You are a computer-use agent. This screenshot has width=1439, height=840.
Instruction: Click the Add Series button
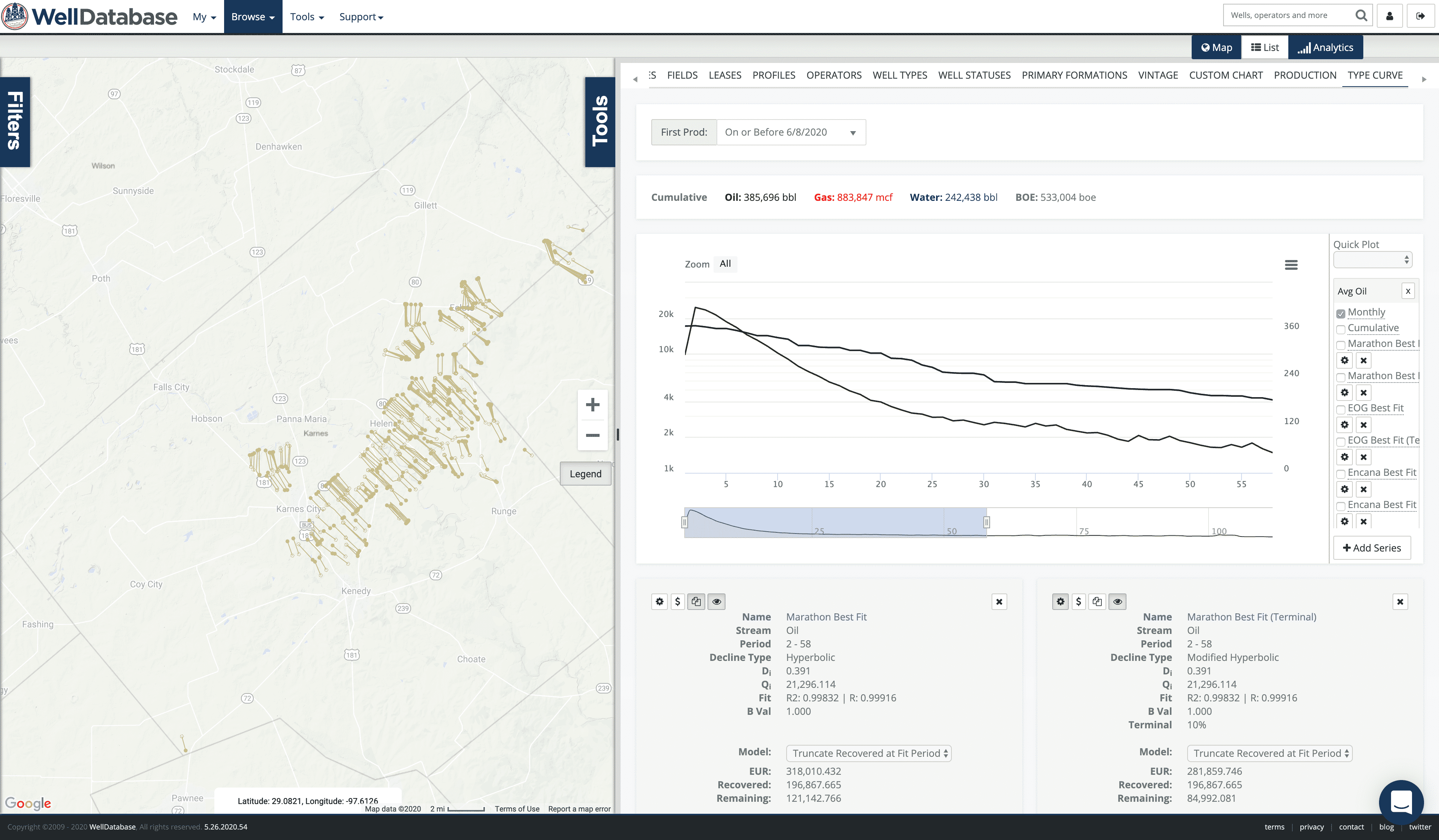[1372, 548]
